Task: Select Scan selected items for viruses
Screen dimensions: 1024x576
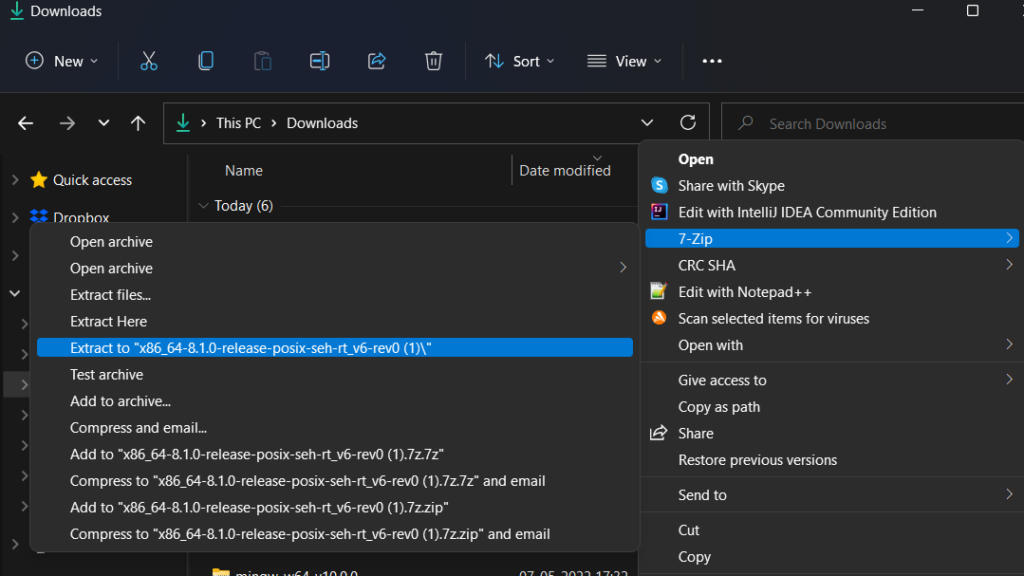Action: click(773, 318)
